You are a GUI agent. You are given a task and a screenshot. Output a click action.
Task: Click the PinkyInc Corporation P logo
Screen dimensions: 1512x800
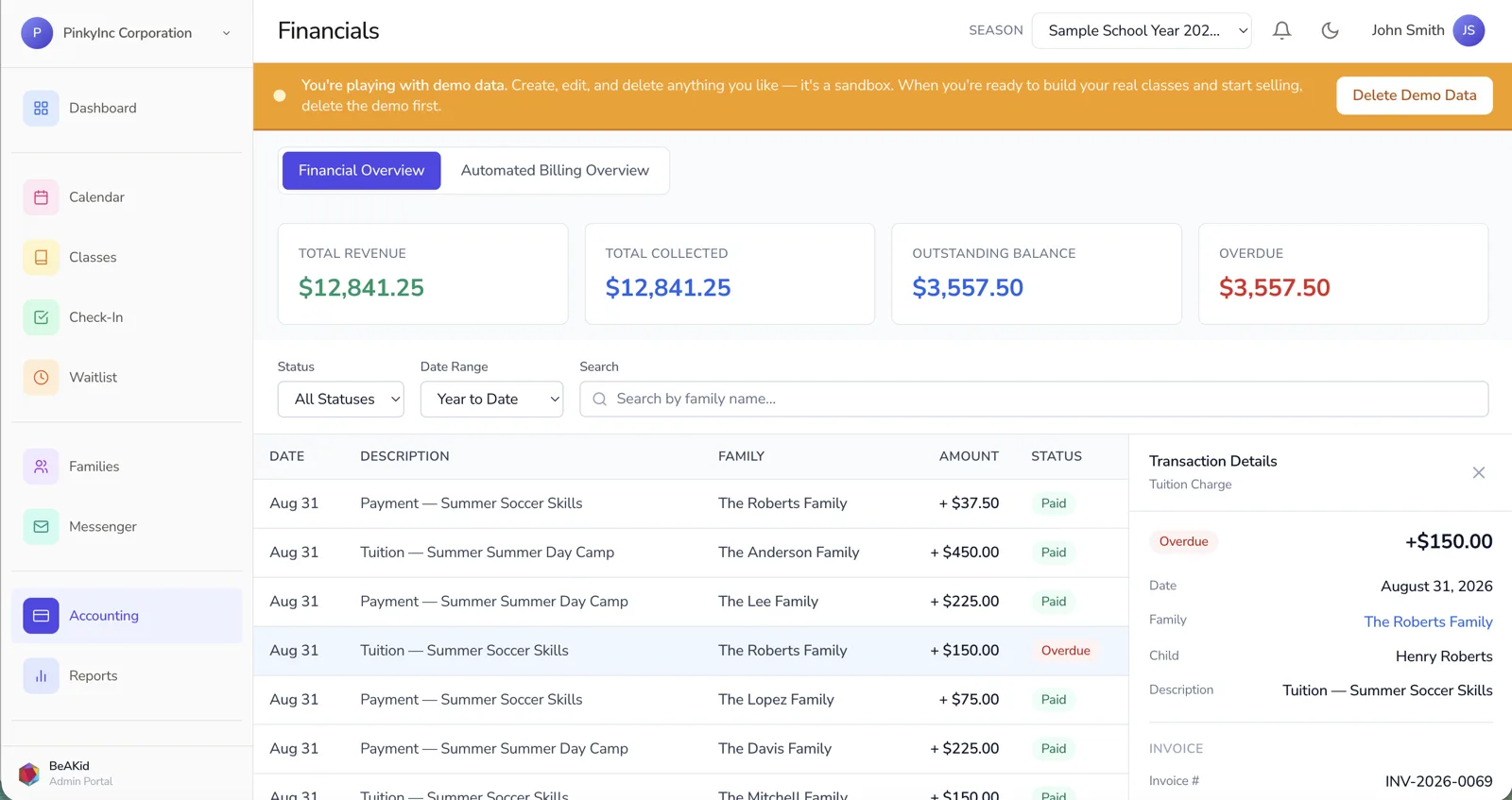click(37, 33)
